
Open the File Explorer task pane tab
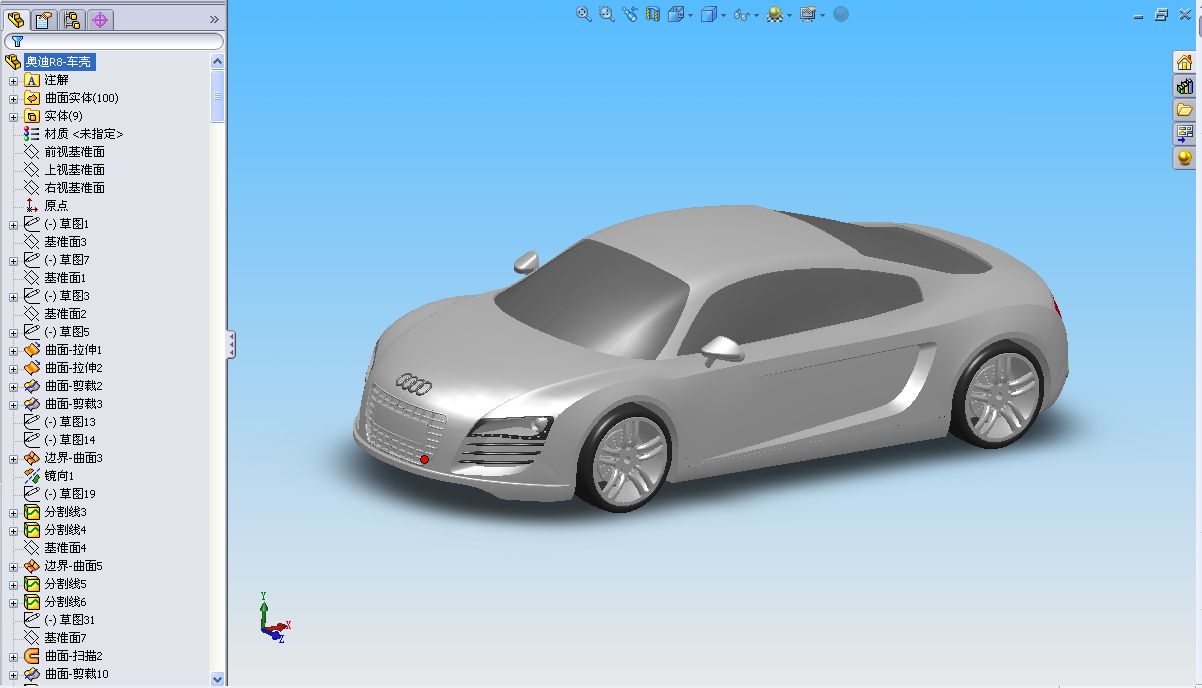coord(1185,110)
